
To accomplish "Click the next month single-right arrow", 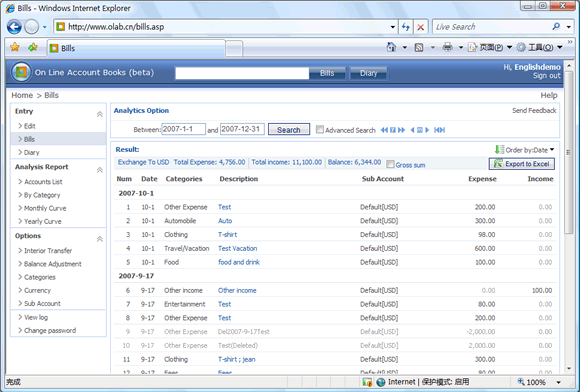I will [x=427, y=130].
